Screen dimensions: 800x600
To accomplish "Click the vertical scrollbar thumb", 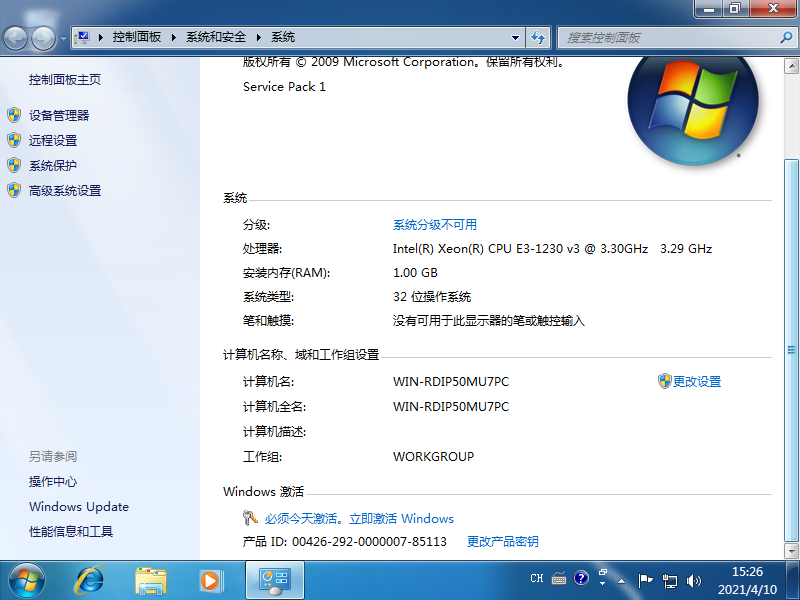I will pos(791,350).
